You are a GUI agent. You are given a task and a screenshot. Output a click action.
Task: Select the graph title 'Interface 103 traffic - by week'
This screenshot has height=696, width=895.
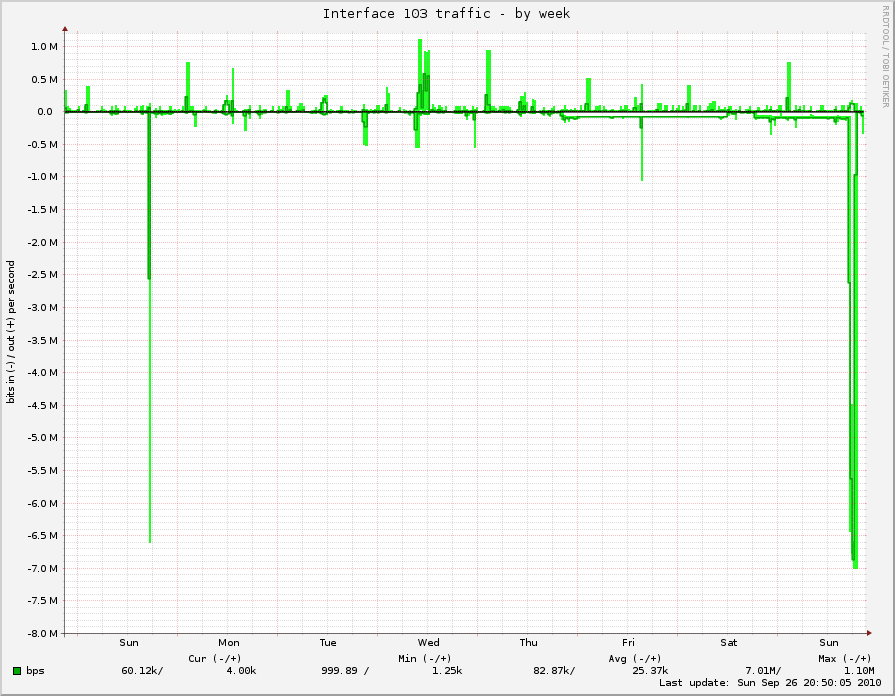tap(446, 14)
